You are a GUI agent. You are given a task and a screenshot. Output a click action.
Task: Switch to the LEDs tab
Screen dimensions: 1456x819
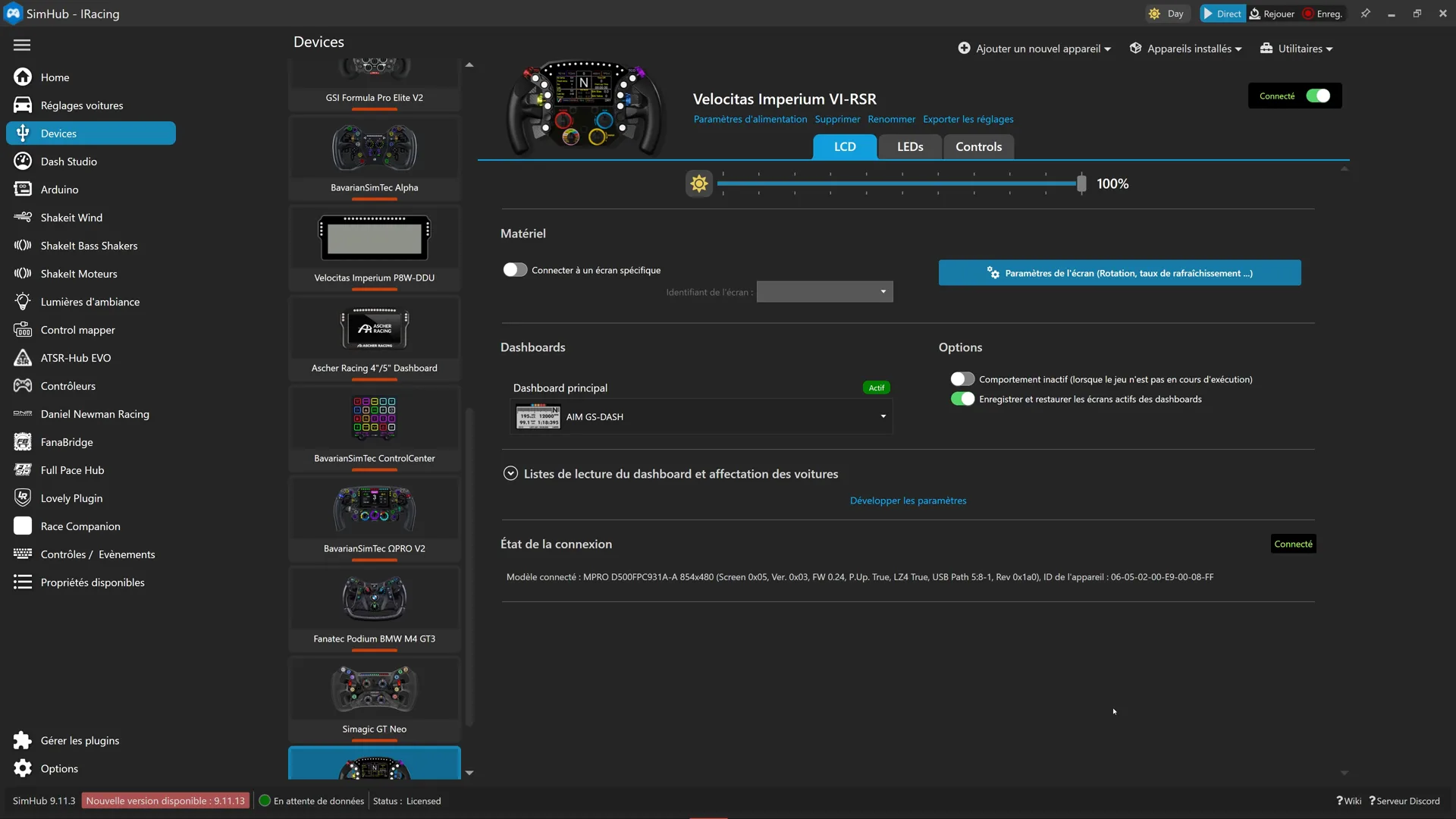[910, 147]
